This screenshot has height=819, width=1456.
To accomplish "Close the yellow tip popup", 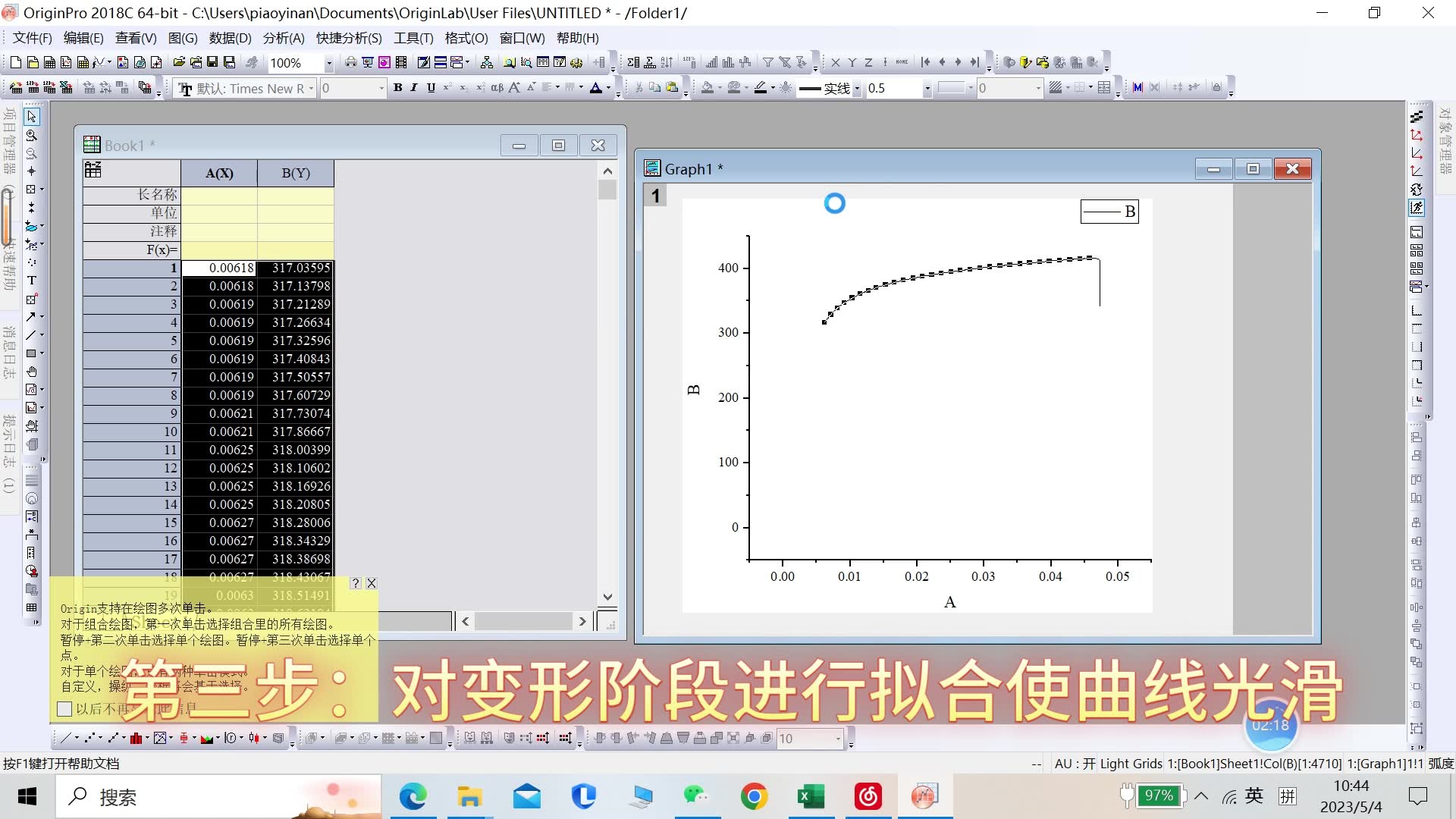I will 372,583.
